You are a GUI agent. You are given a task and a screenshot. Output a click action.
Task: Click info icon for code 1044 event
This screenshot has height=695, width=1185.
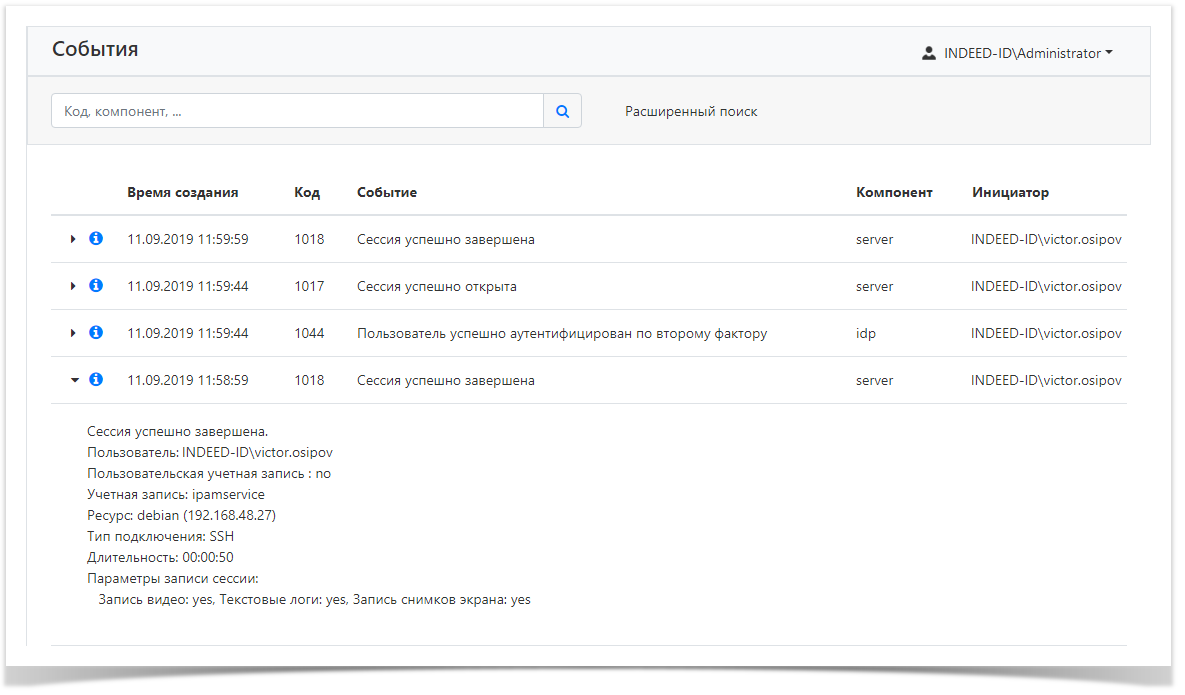click(96, 333)
